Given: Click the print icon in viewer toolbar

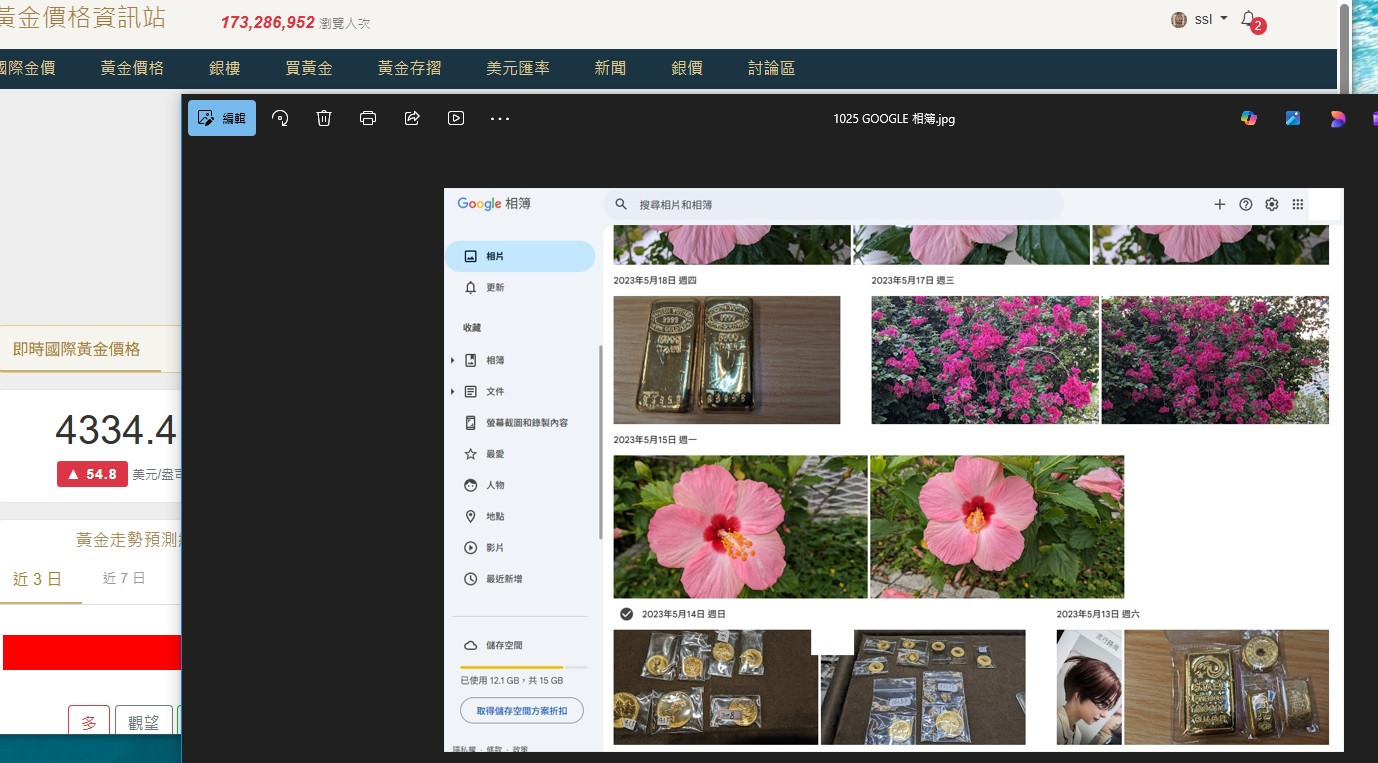Looking at the screenshot, I should pos(368,118).
